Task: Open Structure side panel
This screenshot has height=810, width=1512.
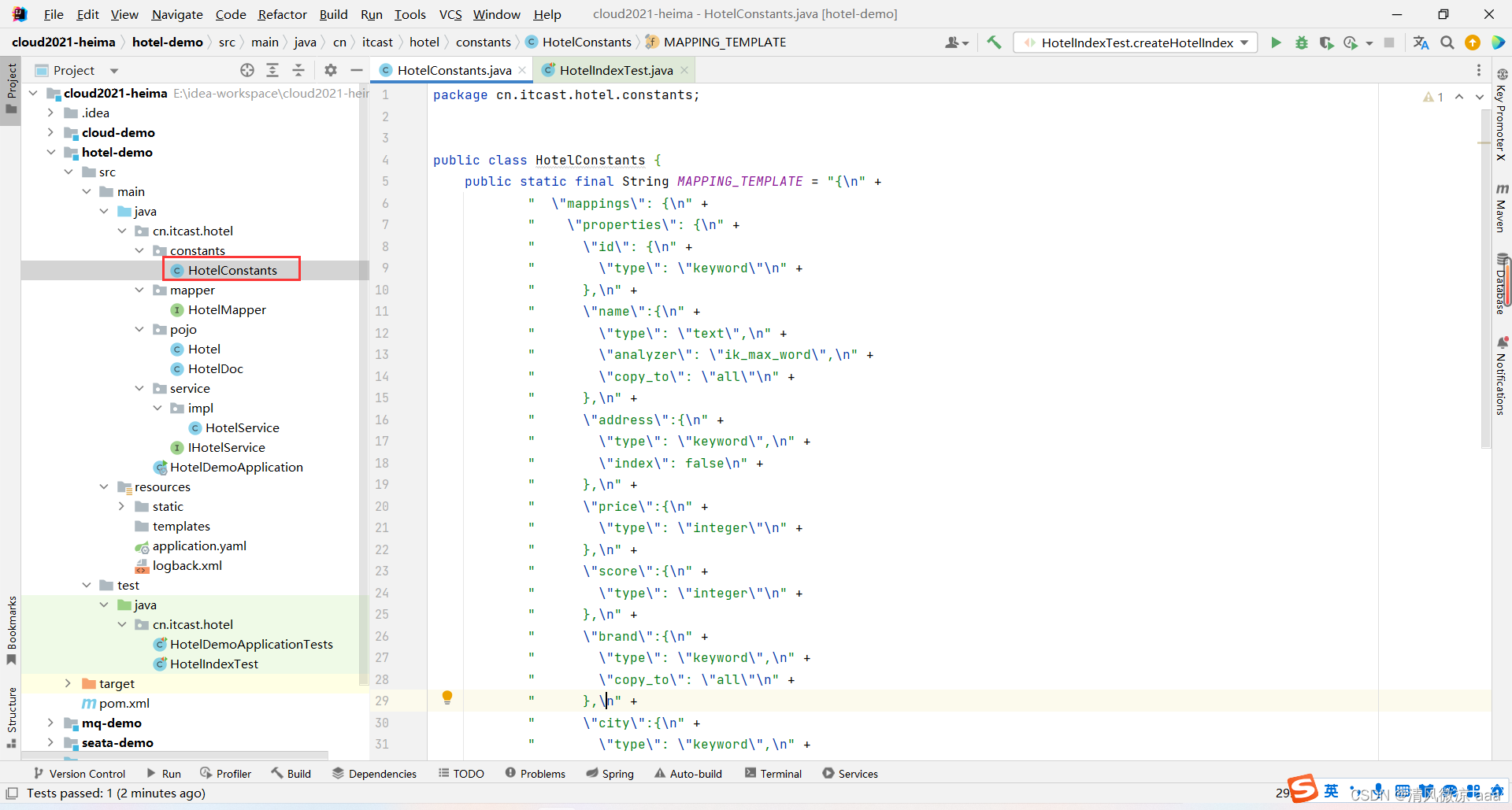Action: point(11,717)
